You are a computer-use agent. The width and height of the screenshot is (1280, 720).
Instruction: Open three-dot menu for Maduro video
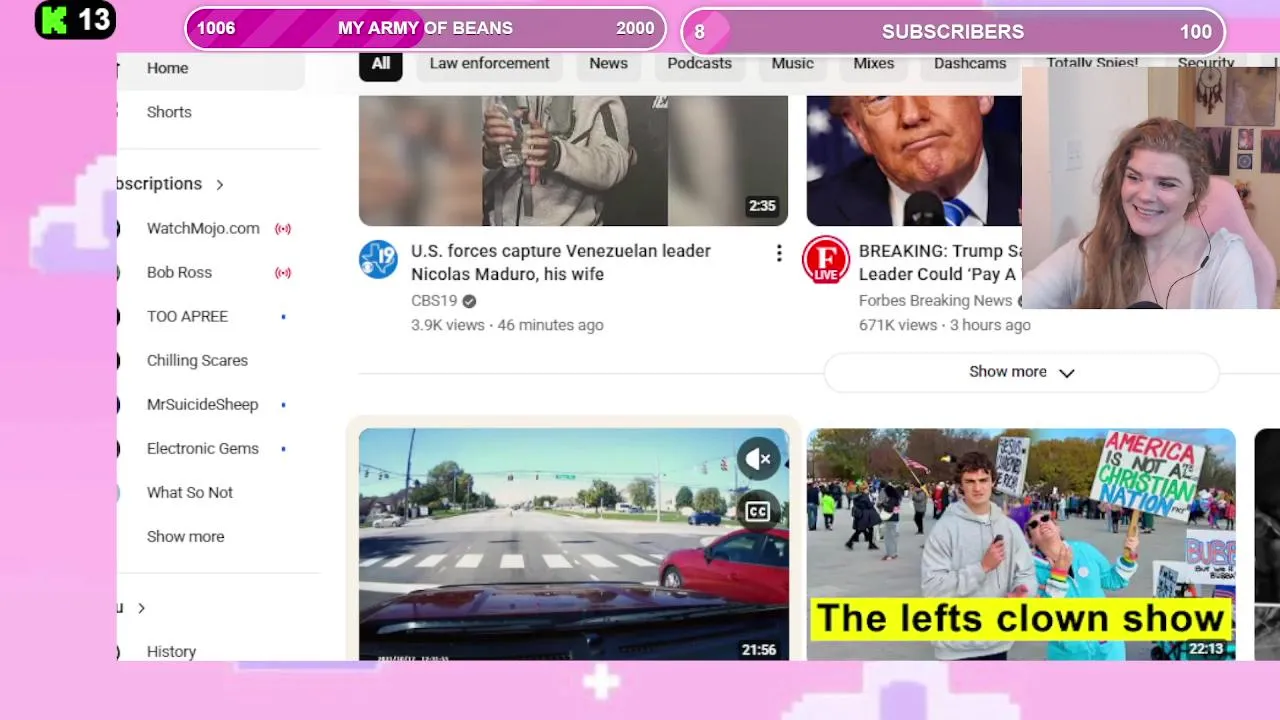[779, 254]
